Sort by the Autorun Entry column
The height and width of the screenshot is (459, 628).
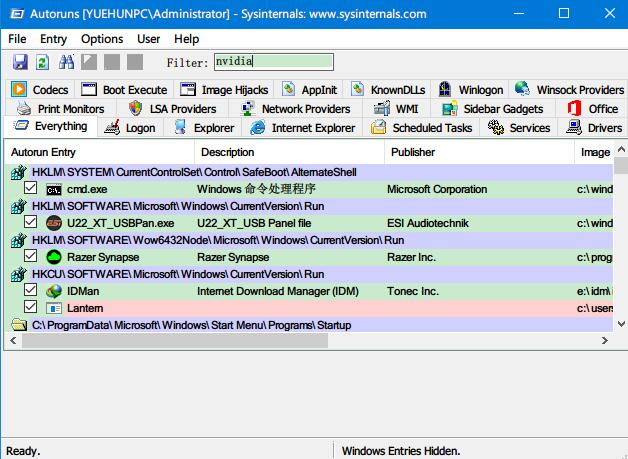pyautogui.click(x=100, y=152)
